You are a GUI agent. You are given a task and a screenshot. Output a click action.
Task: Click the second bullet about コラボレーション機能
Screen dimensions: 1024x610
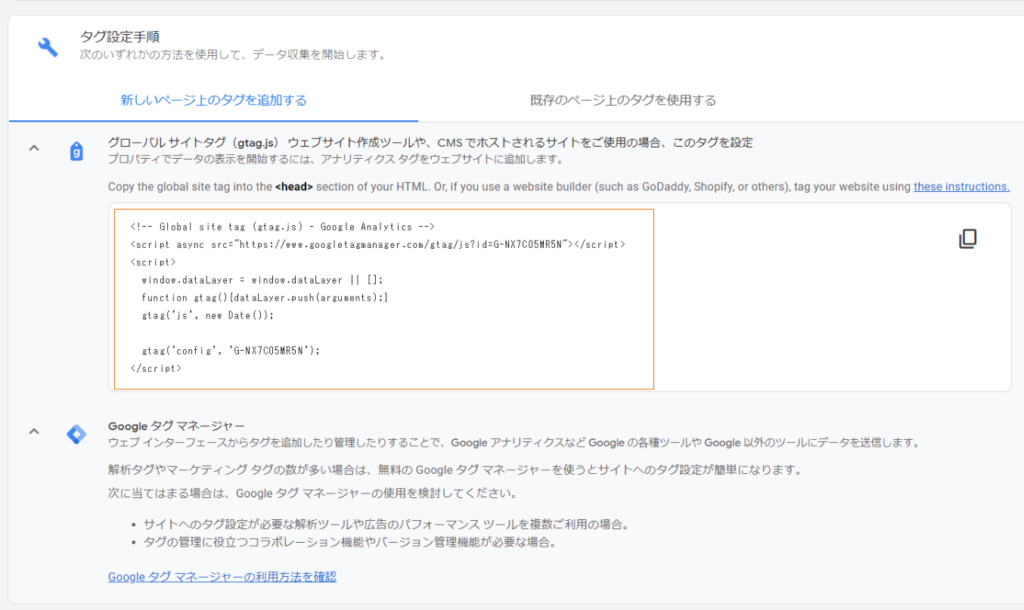click(x=350, y=542)
